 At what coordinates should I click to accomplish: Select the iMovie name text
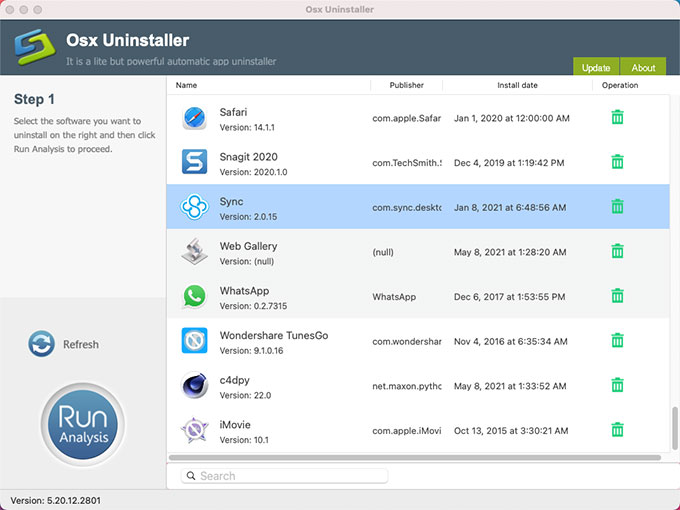[235, 425]
